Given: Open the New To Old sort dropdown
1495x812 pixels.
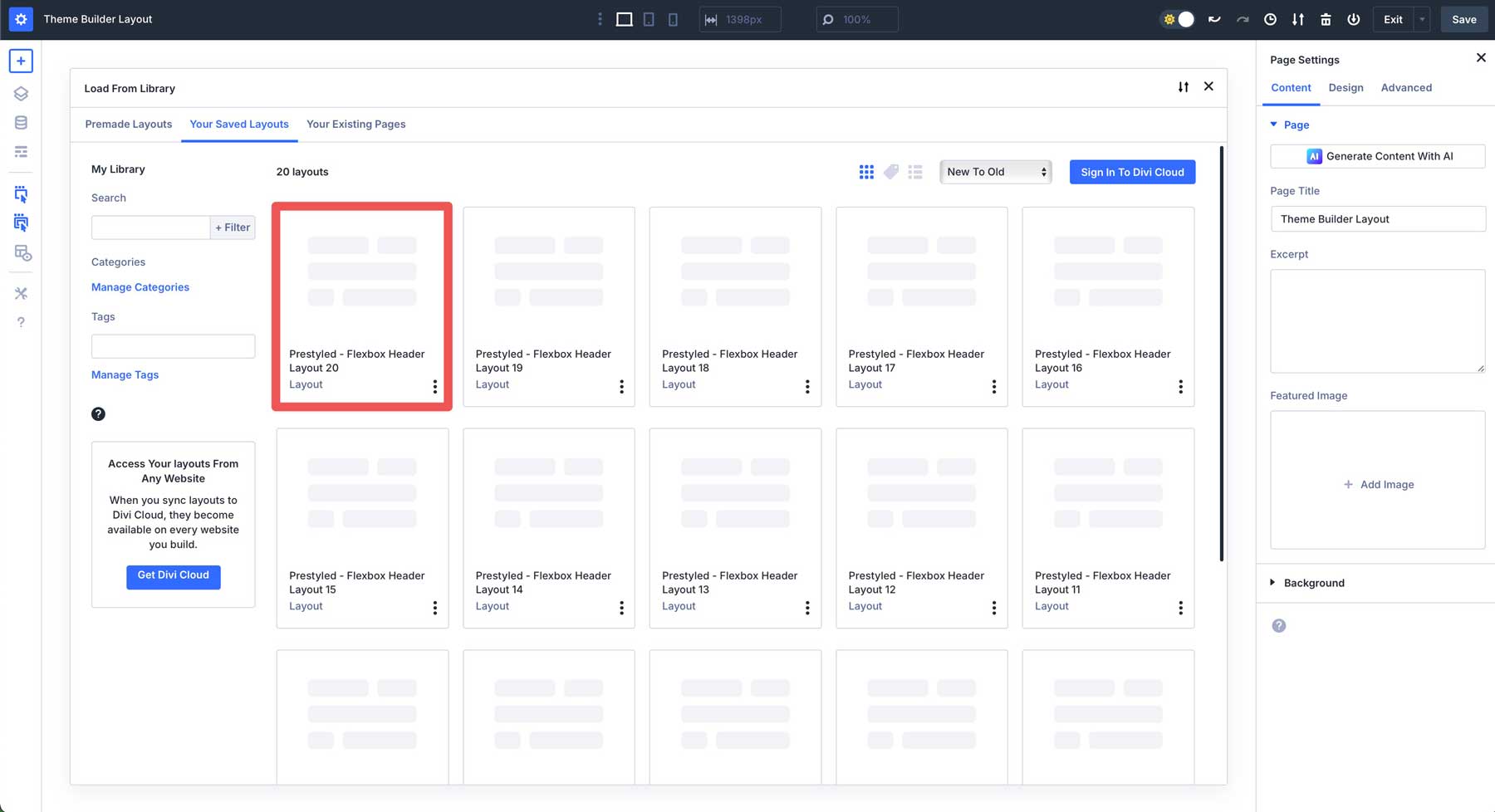Looking at the screenshot, I should pyautogui.click(x=995, y=172).
